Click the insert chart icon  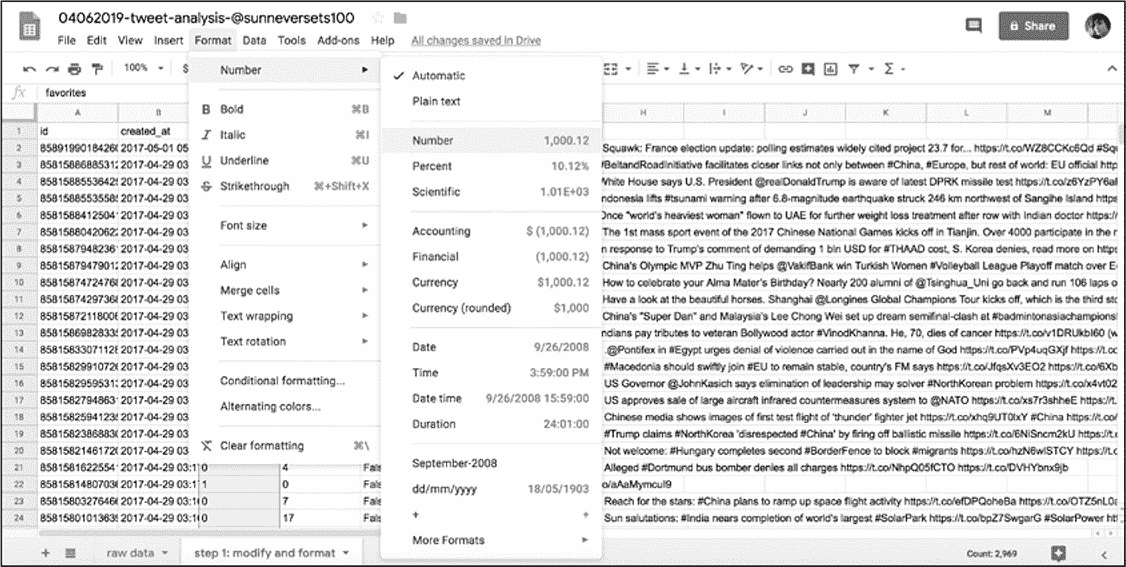pos(829,69)
